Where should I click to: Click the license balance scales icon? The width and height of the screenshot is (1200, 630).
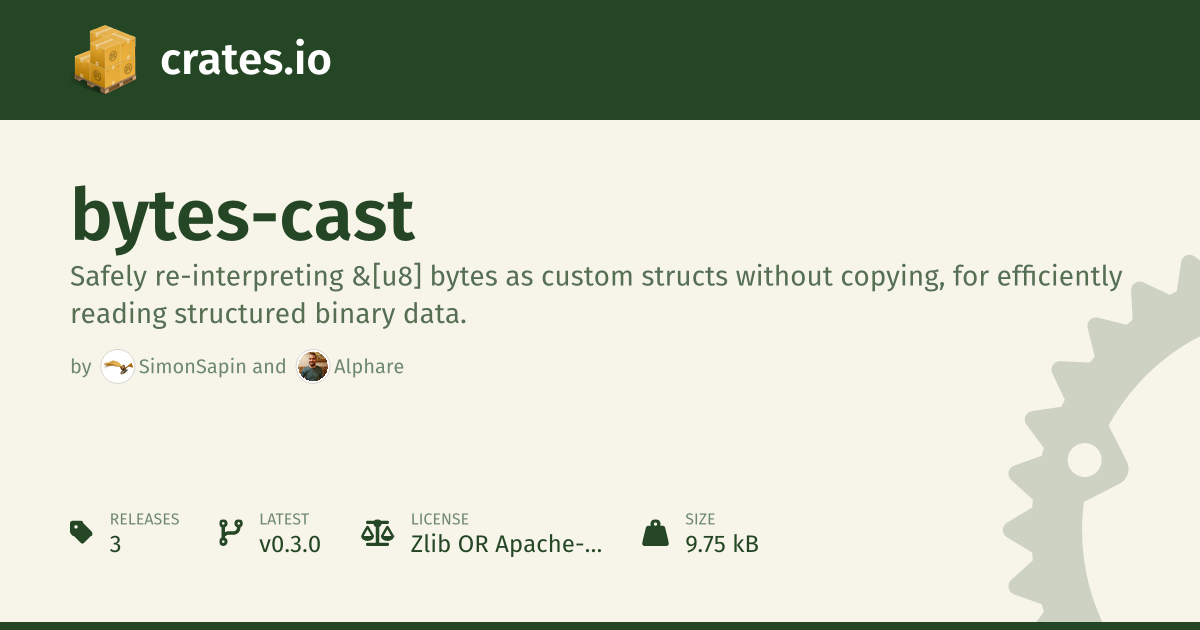coord(377,532)
